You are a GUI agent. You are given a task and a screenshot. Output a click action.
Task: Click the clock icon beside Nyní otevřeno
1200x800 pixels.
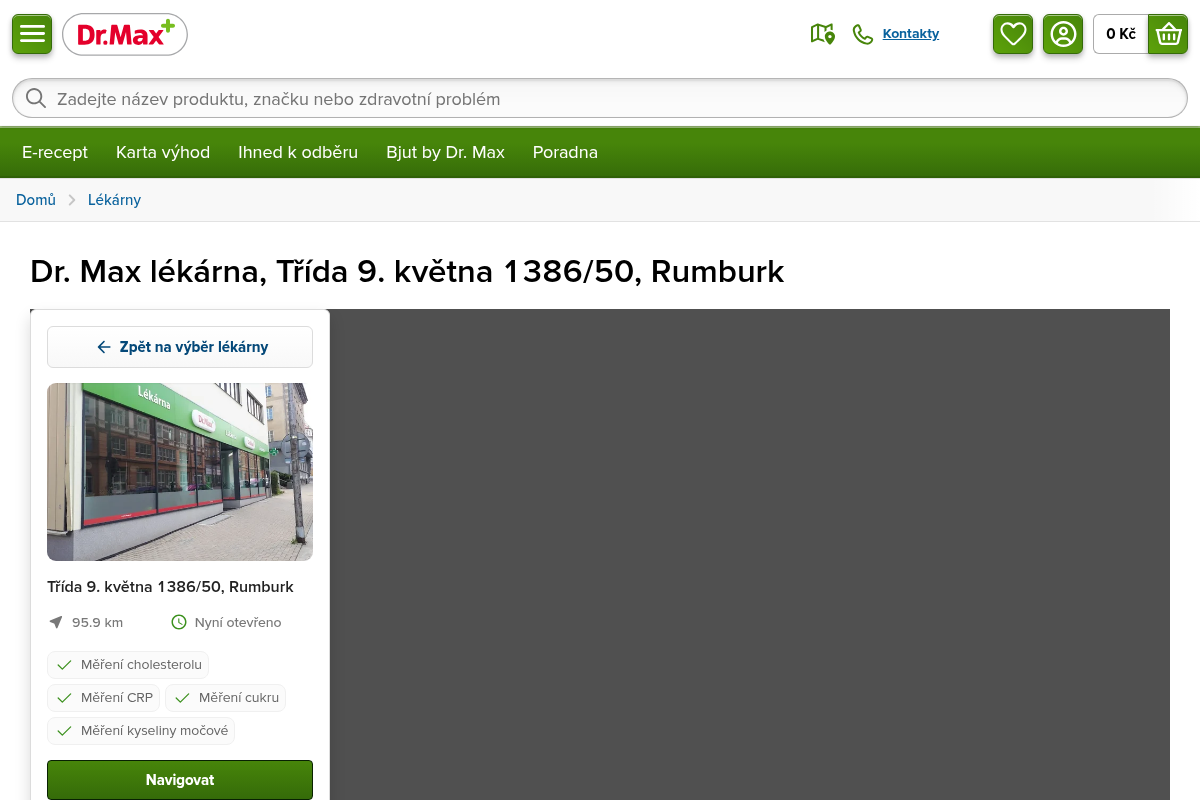point(179,622)
